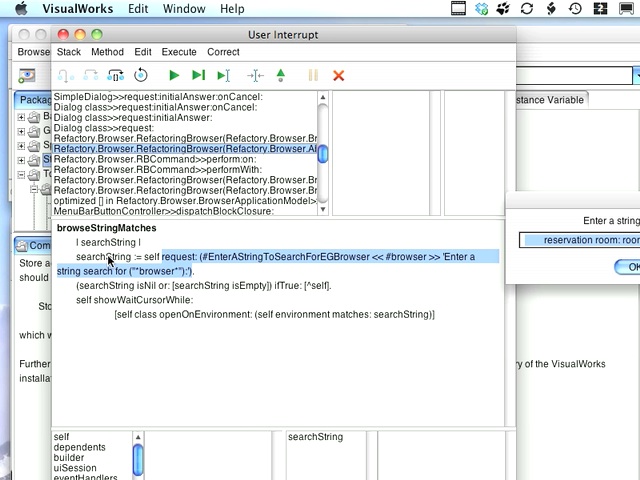
Task: Expand the highlighted package tree node
Action: click(x=21, y=160)
